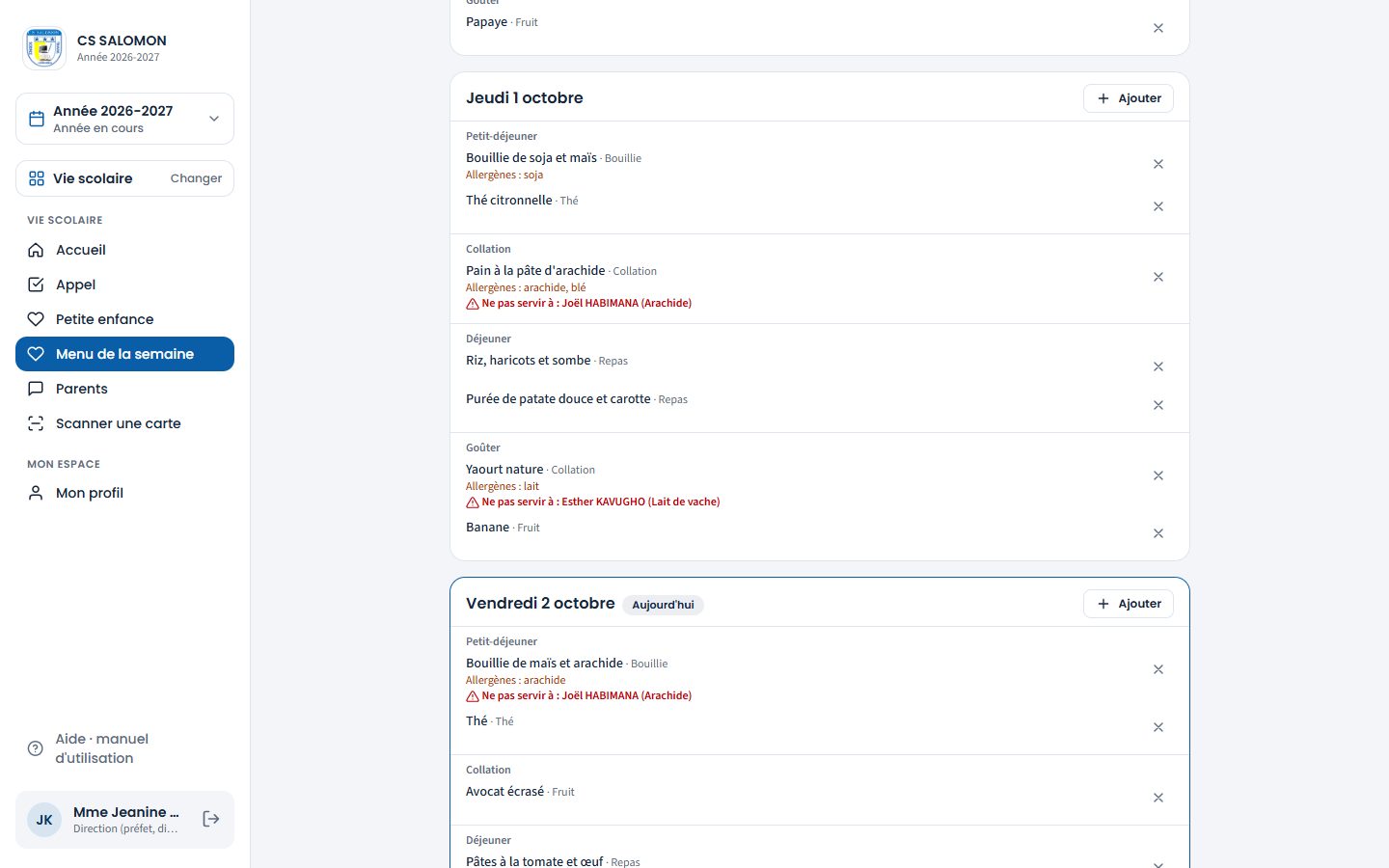Click the Aujourd'hui badge
1389x868 pixels.
(x=663, y=605)
